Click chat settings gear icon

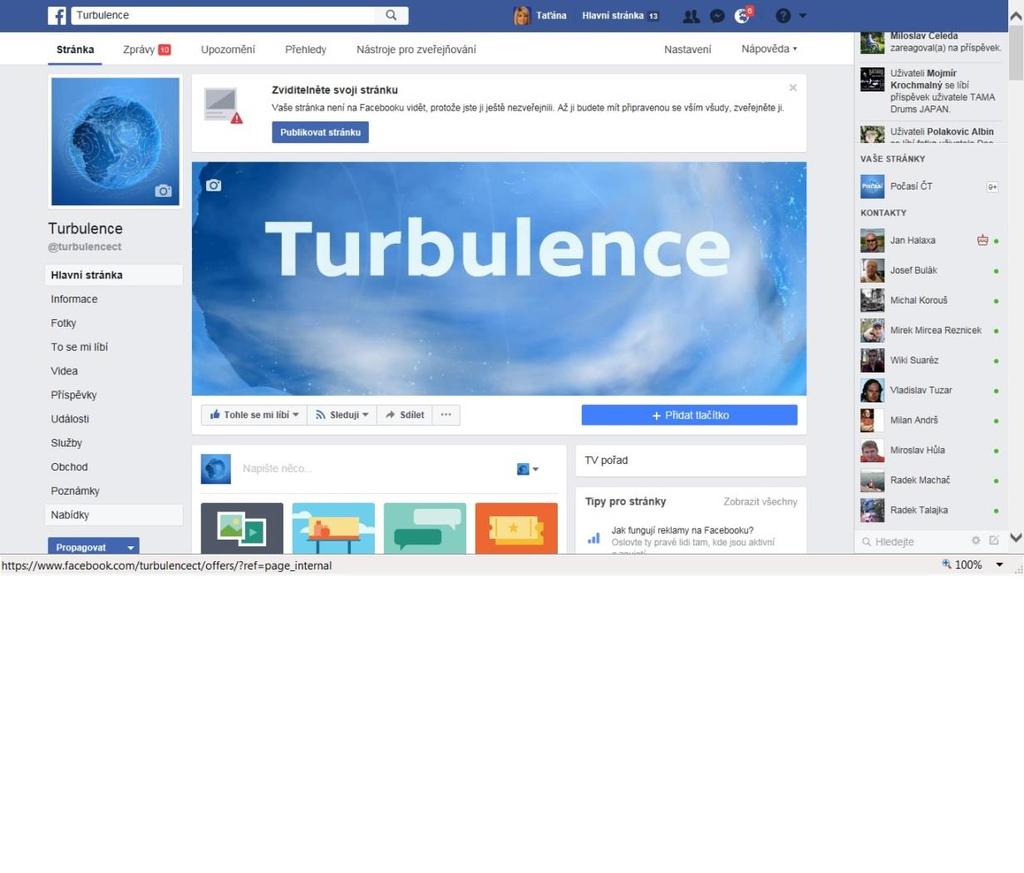point(976,541)
